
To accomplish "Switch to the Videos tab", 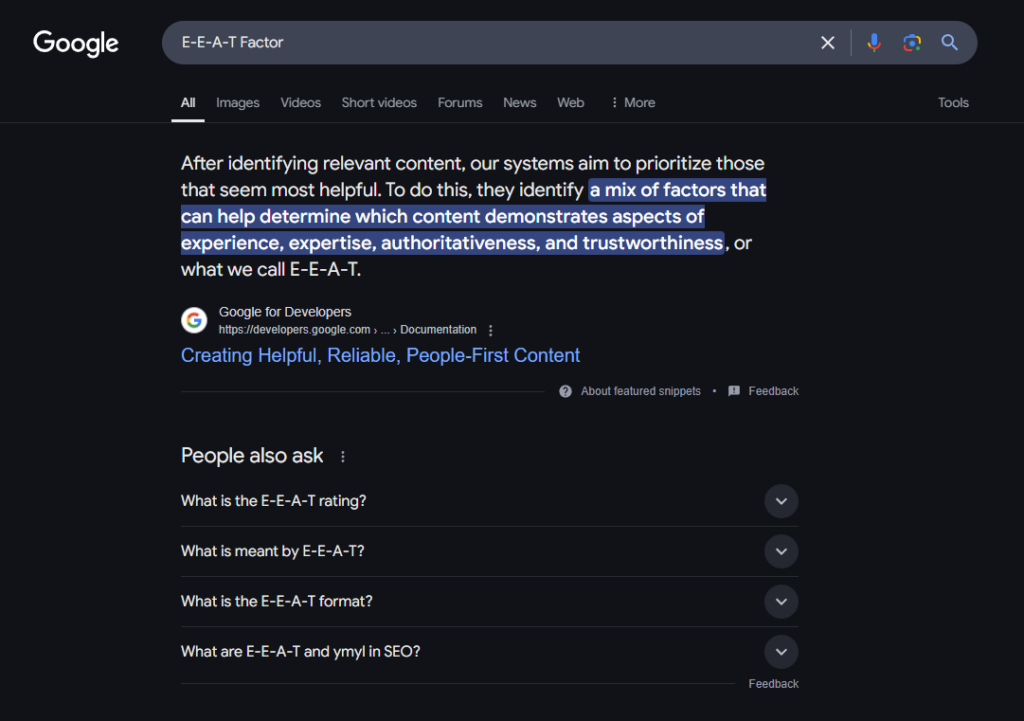I will pyautogui.click(x=300, y=103).
